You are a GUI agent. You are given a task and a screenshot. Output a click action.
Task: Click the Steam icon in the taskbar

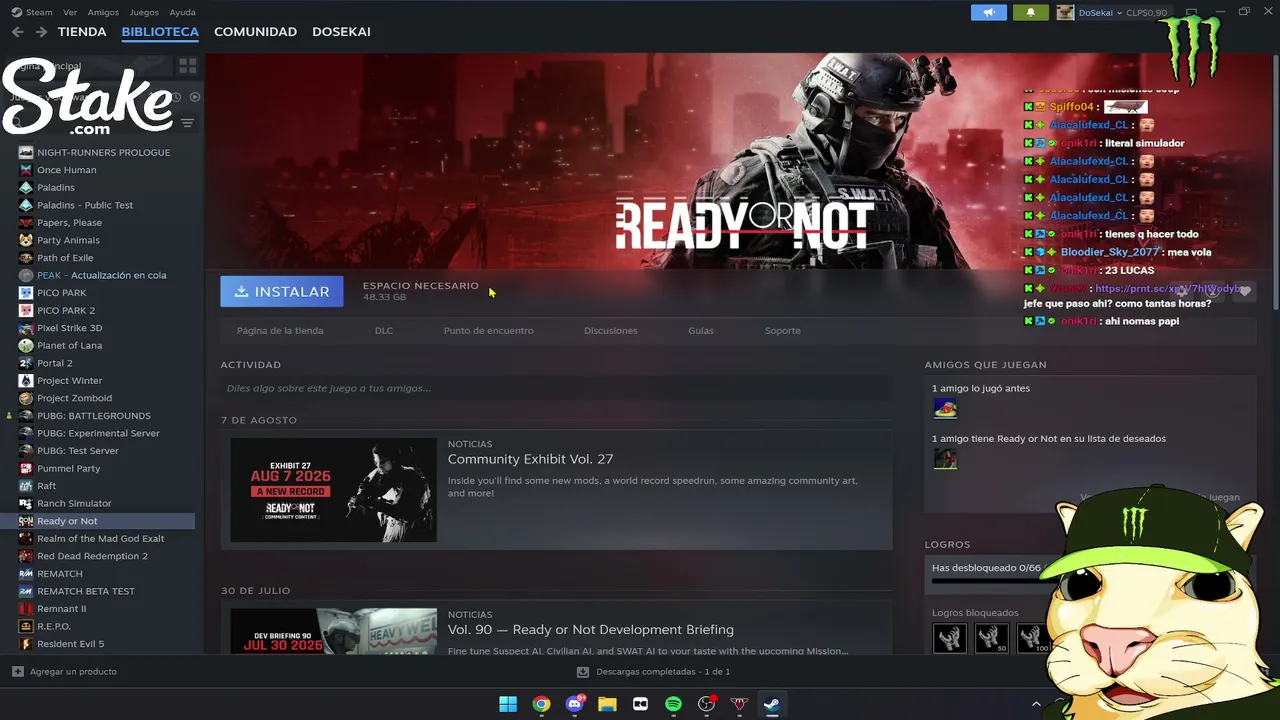pos(771,704)
